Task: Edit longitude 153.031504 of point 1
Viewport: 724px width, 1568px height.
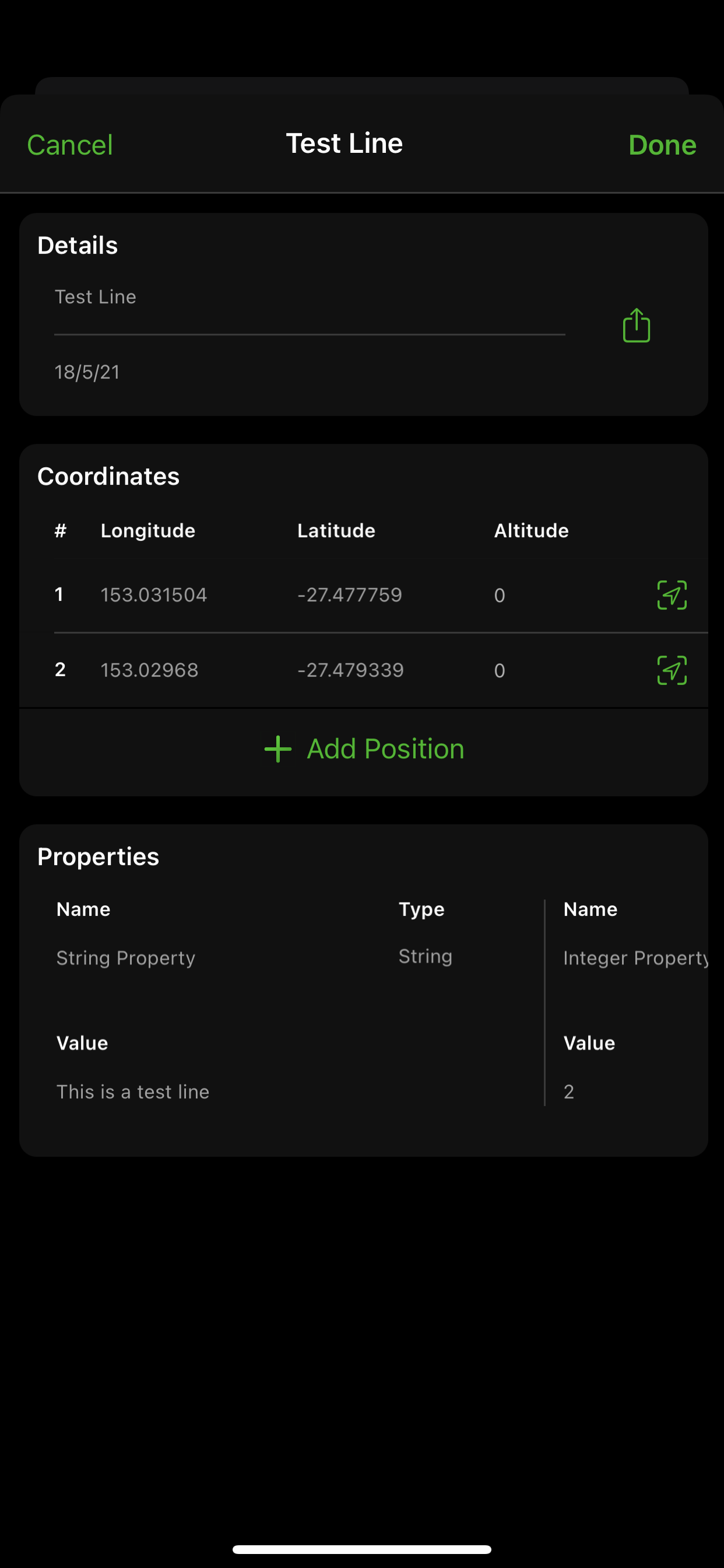Action: (x=154, y=594)
